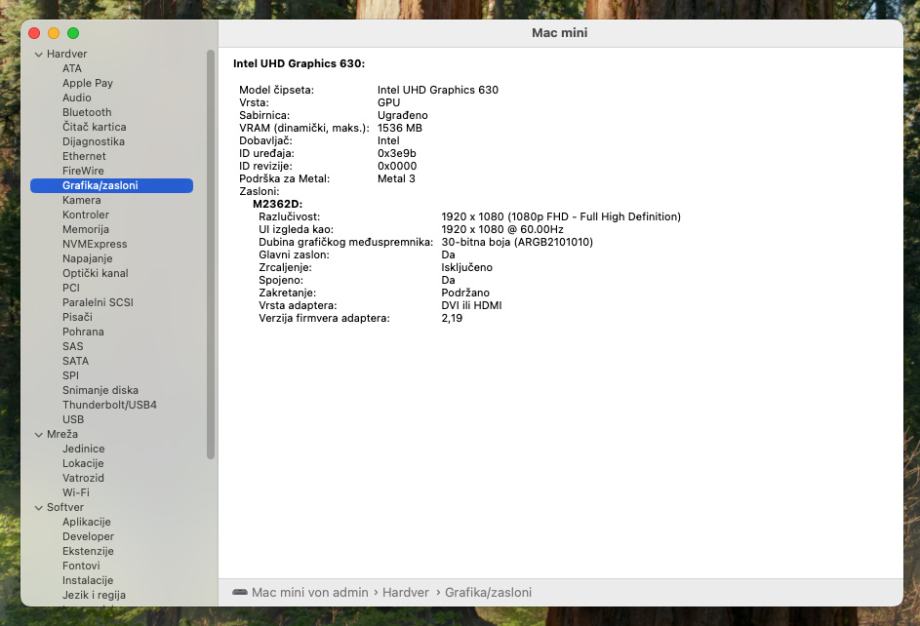The width and height of the screenshot is (920, 626).
Task: Click the revision ID value 0x0000
Action: point(397,166)
